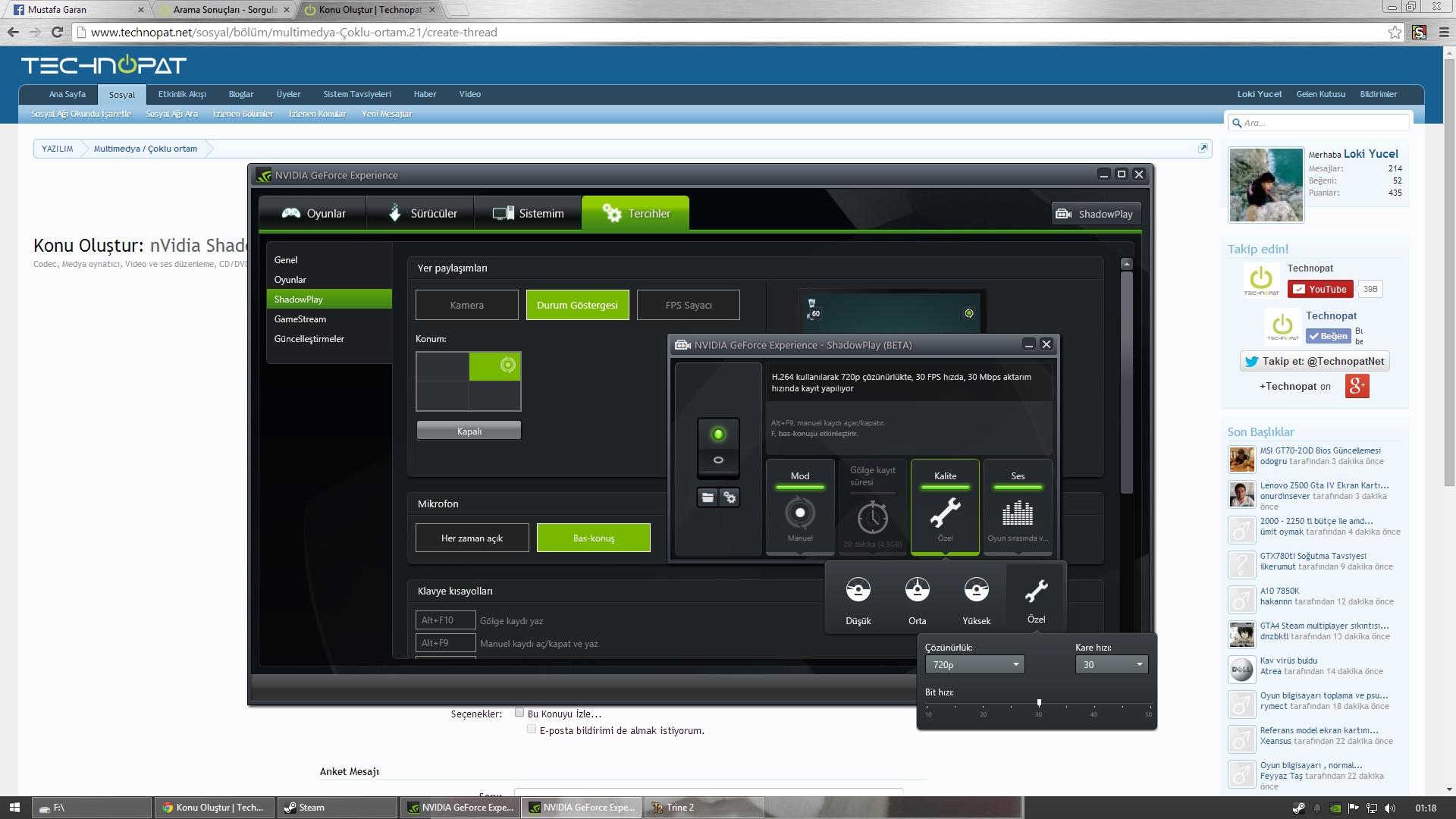The width and height of the screenshot is (1456, 819).
Task: Reload page with browser refresh icon
Action: [x=58, y=33]
